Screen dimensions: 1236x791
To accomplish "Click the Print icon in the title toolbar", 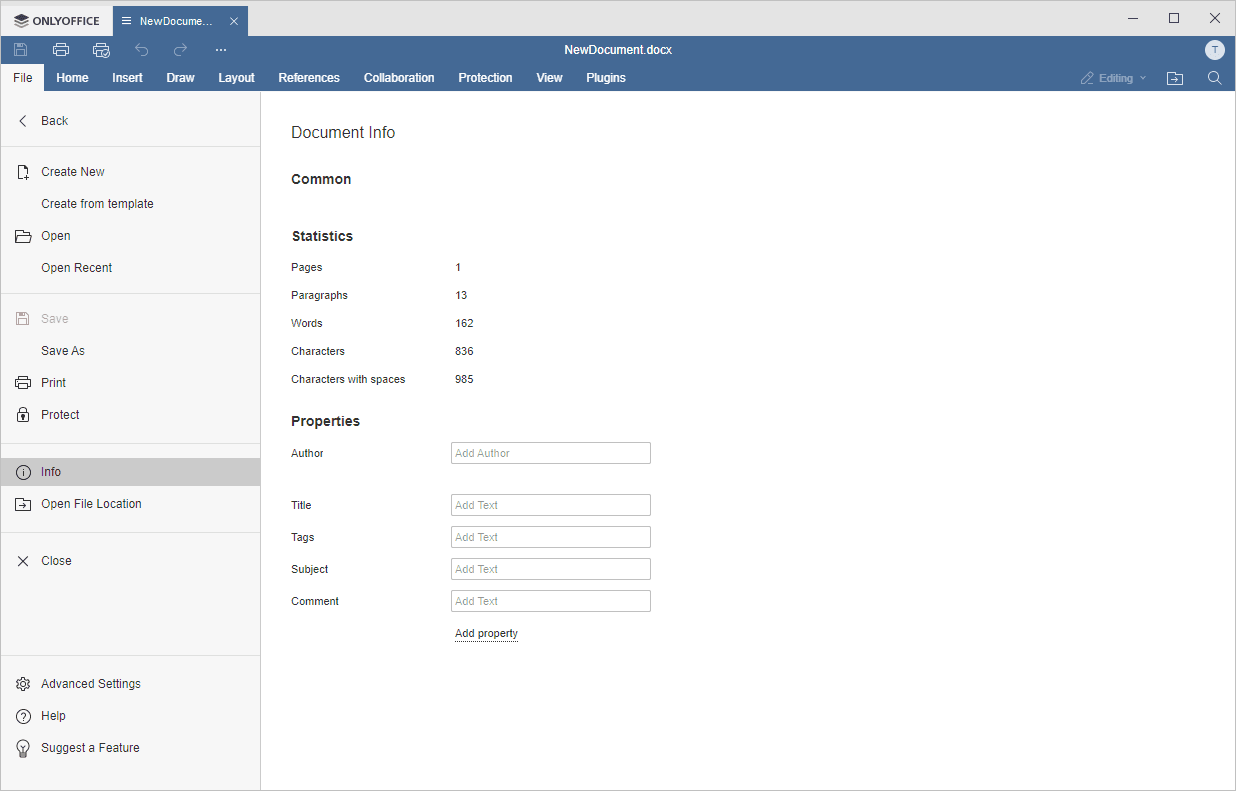I will click(61, 50).
